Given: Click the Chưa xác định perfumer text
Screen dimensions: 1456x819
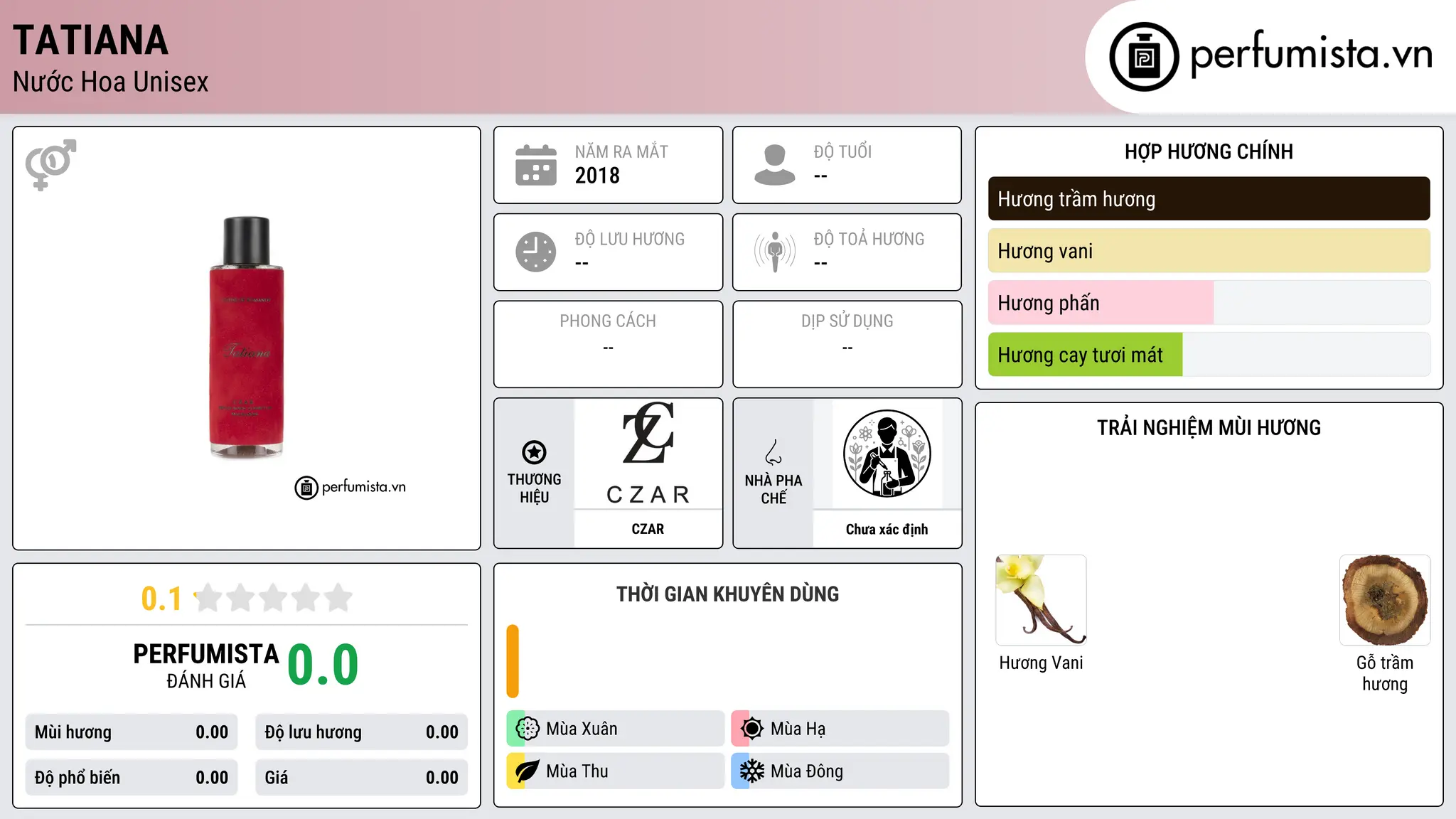Looking at the screenshot, I should 887,529.
